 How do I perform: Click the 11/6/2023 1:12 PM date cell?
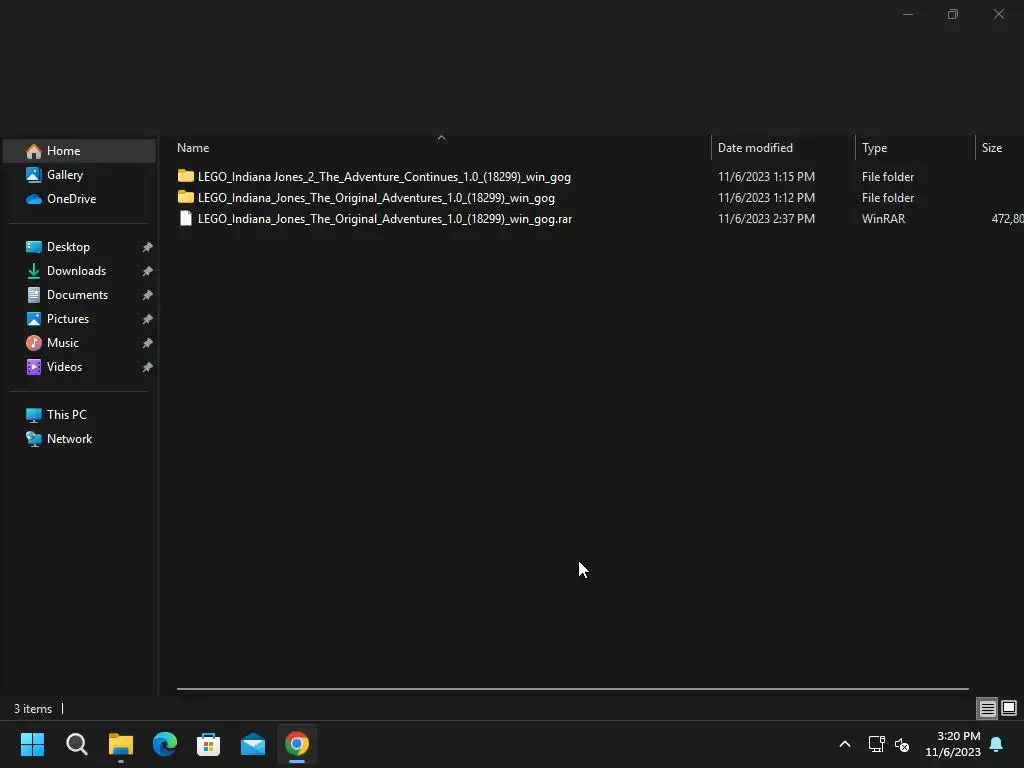coord(766,198)
